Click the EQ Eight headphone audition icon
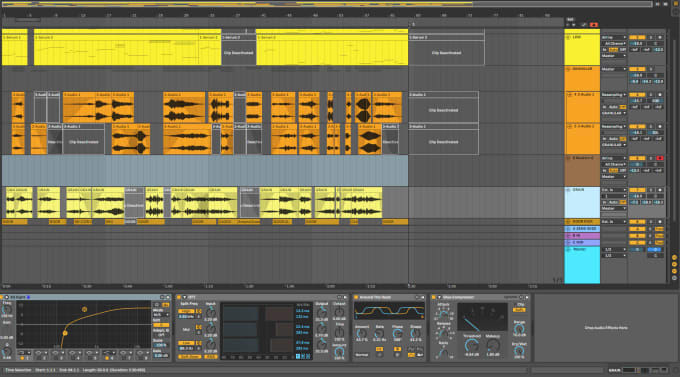Screen dimensions: 680x377 point(157,305)
